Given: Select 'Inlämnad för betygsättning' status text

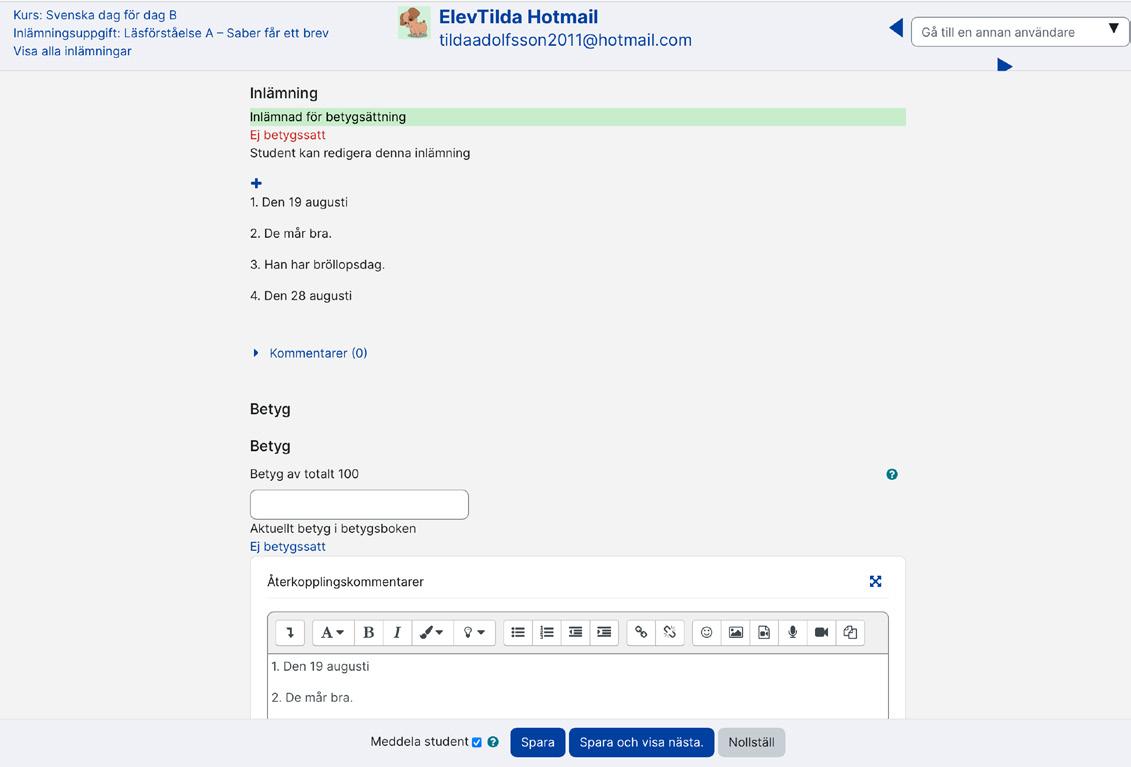Looking at the screenshot, I should [327, 117].
